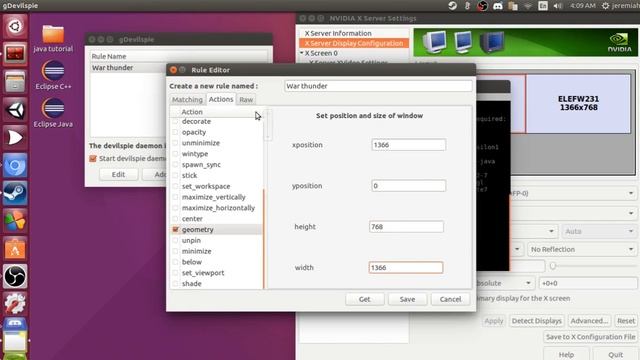This screenshot has width=640, height=360.
Task: Open the Auto refresh rate dropdown
Action: coord(598,231)
